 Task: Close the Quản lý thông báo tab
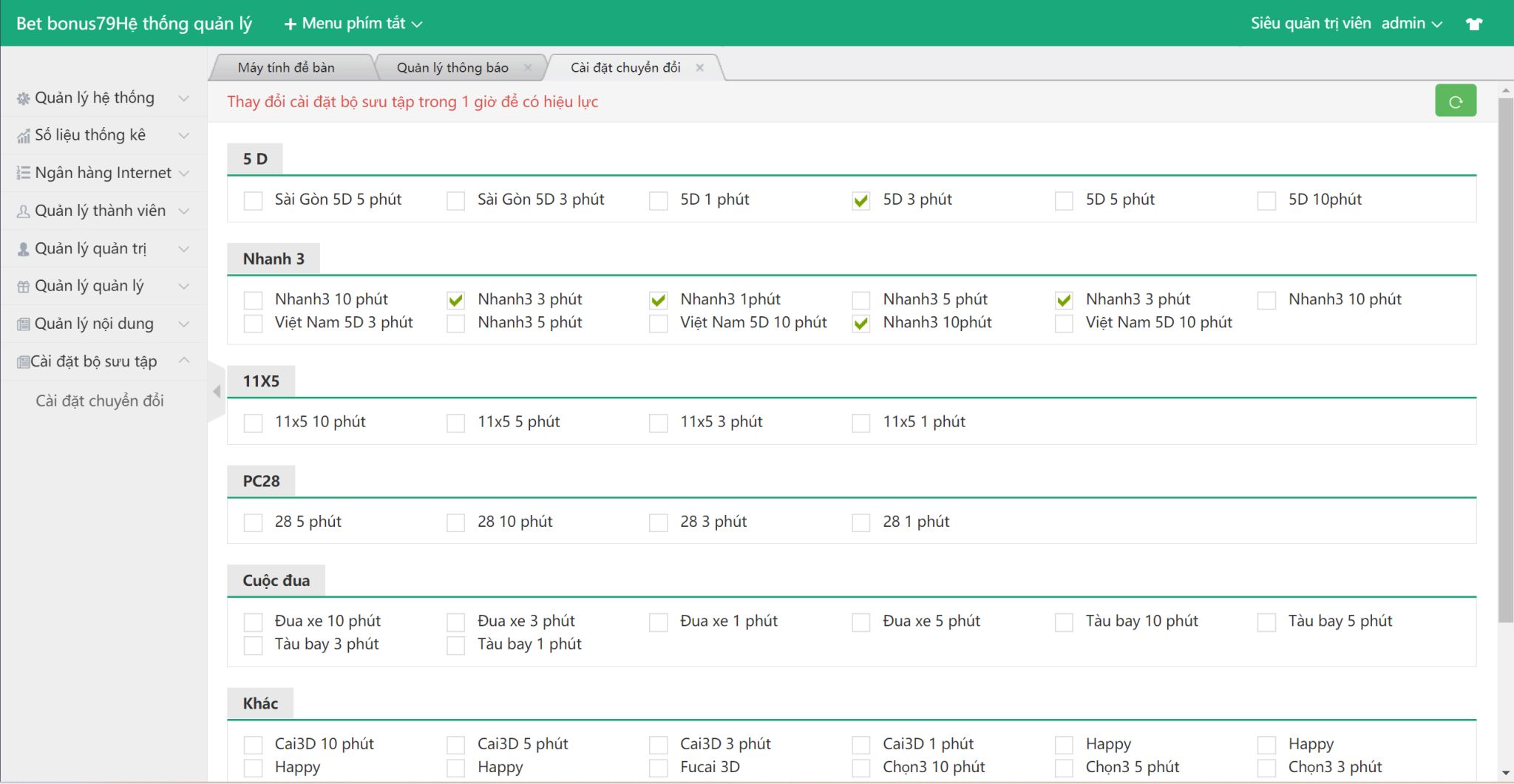(528, 68)
